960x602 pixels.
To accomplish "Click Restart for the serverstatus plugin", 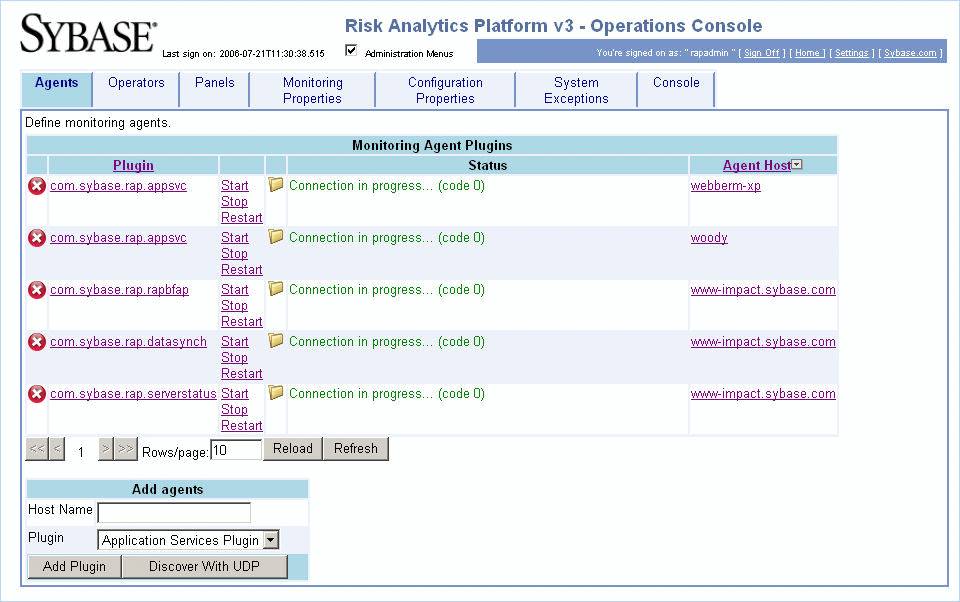I will click(x=242, y=426).
